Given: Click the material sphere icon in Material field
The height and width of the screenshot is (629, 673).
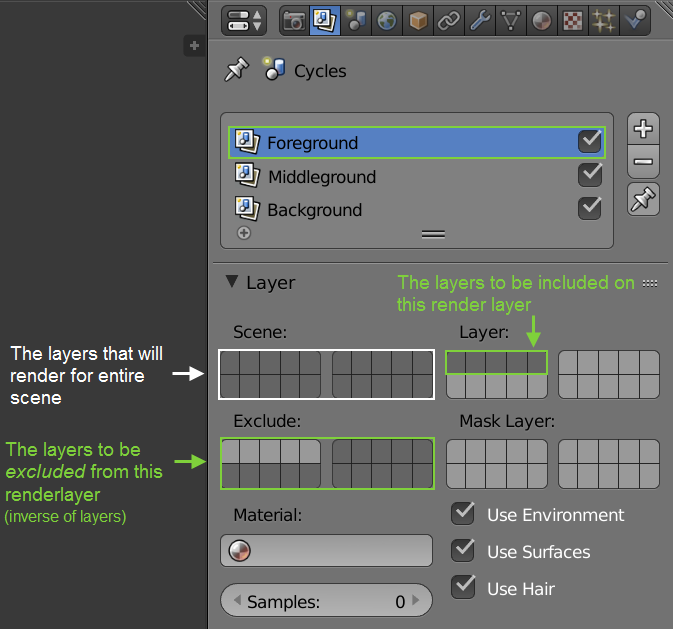Looking at the screenshot, I should coord(239,550).
